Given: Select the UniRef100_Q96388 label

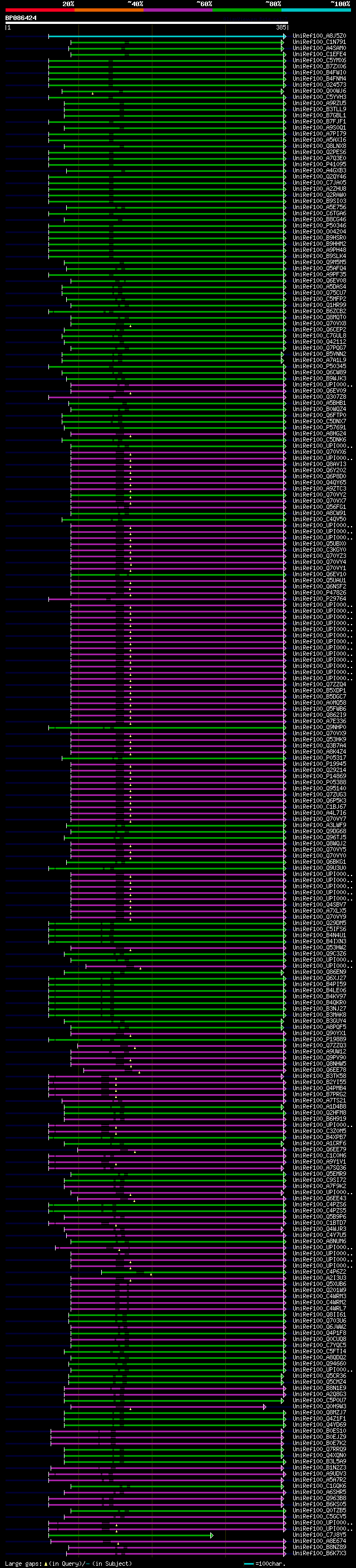Looking at the screenshot, I should tap(319, 1497).
